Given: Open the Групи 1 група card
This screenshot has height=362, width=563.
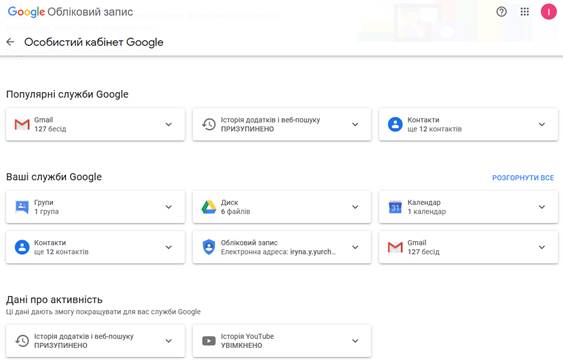Looking at the screenshot, I should tap(96, 207).
